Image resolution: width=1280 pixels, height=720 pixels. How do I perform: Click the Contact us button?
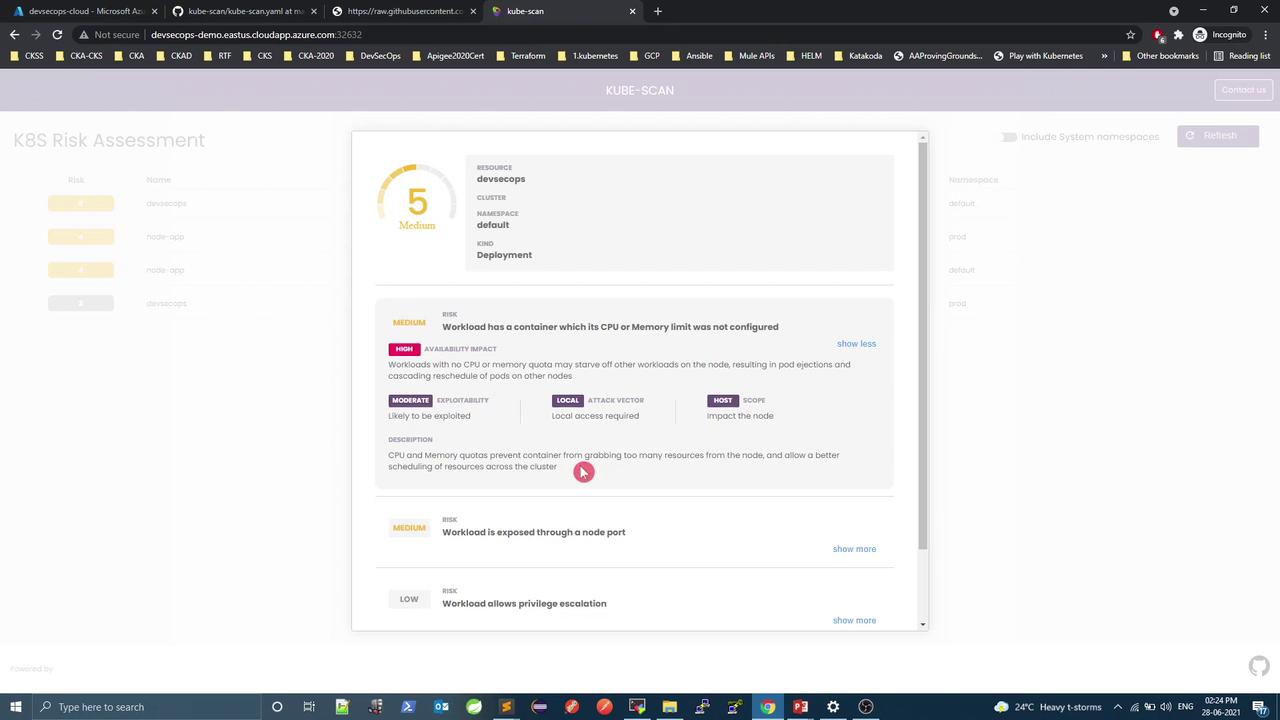(x=1243, y=90)
